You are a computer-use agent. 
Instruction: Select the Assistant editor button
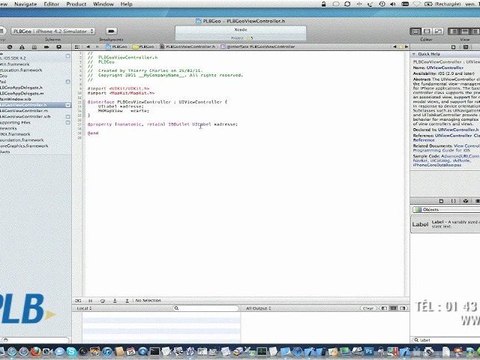(x=427, y=31)
